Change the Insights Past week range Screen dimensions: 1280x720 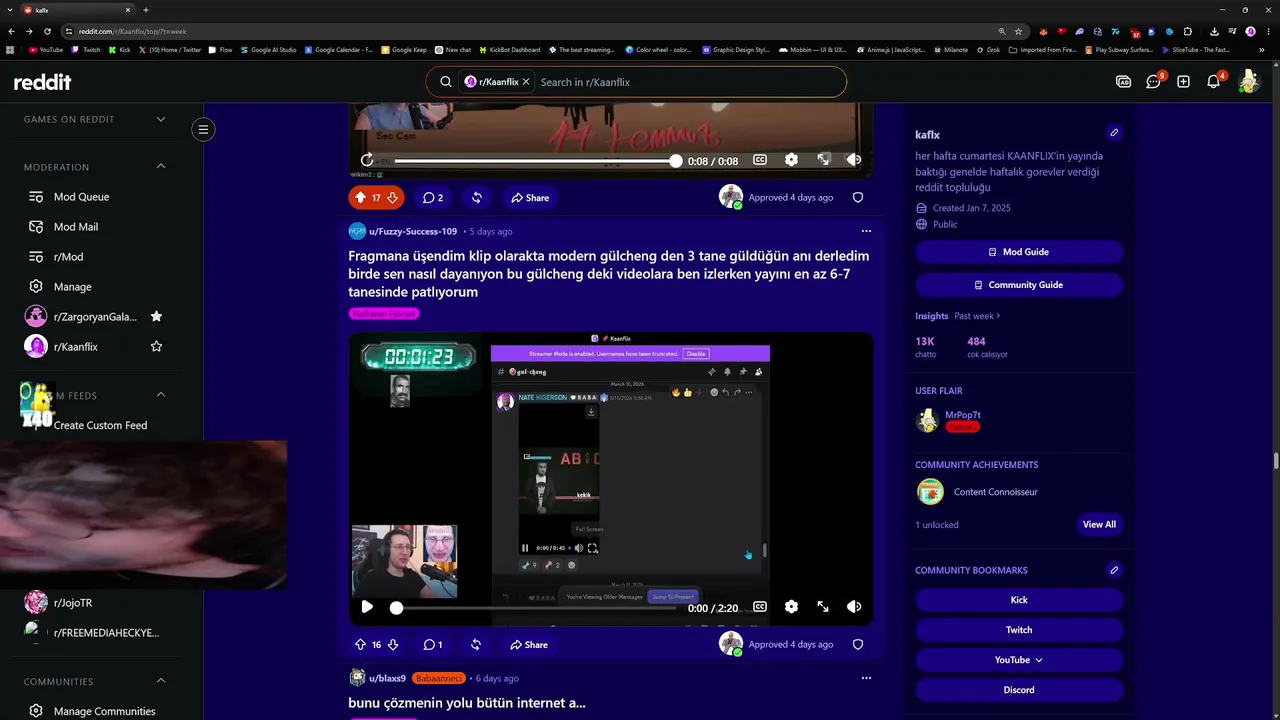tap(977, 316)
